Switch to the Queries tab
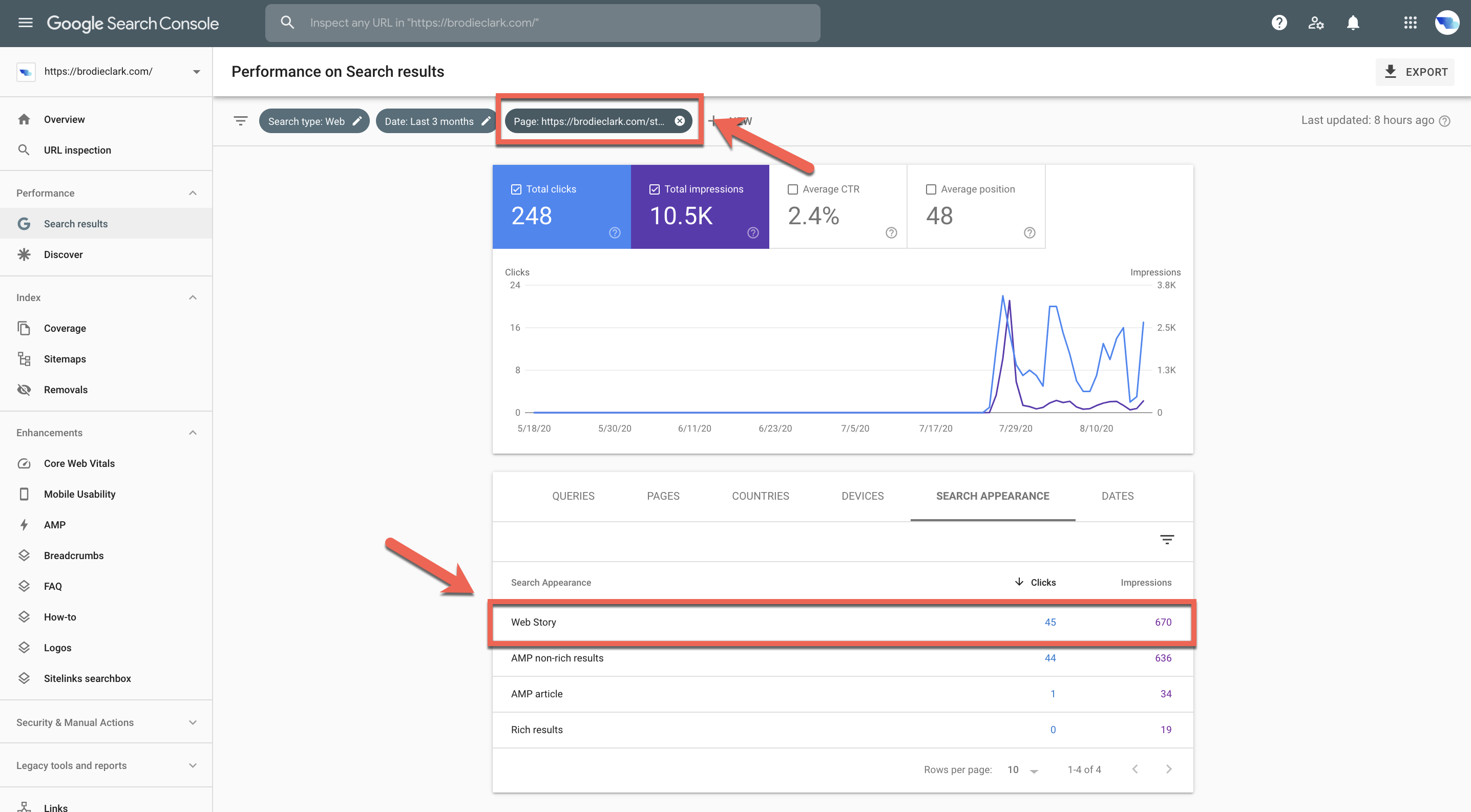This screenshot has width=1471, height=812. (573, 496)
